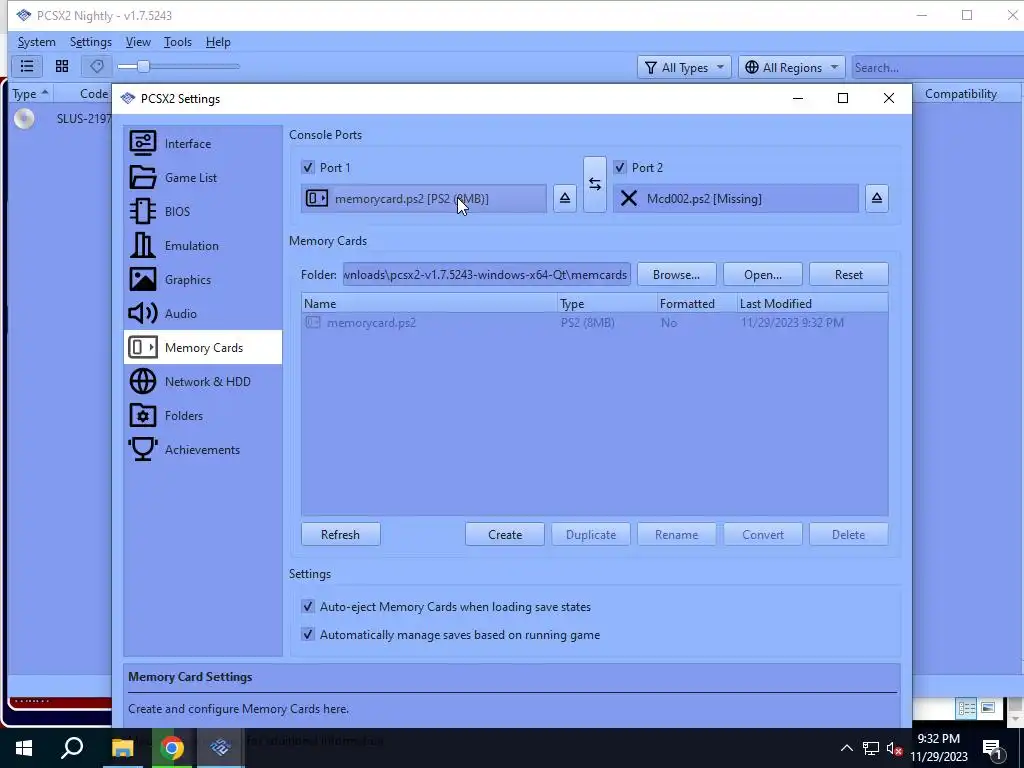
Task: Select the Memory Cards settings page
Action: 202,347
